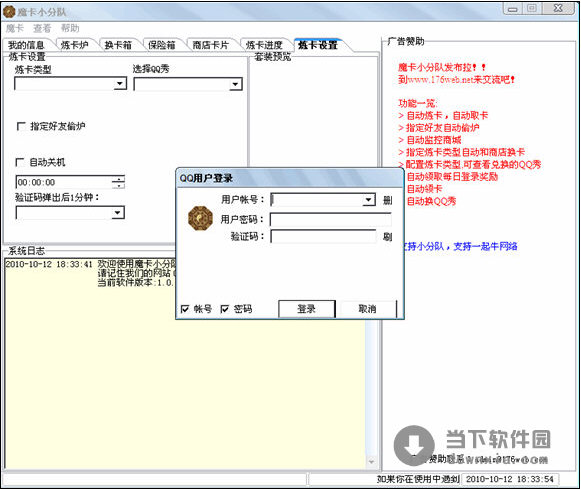Screen dimensions: 581x490
Task: Click the 指定好友自动偷炉 feature text
Action: (443, 128)
